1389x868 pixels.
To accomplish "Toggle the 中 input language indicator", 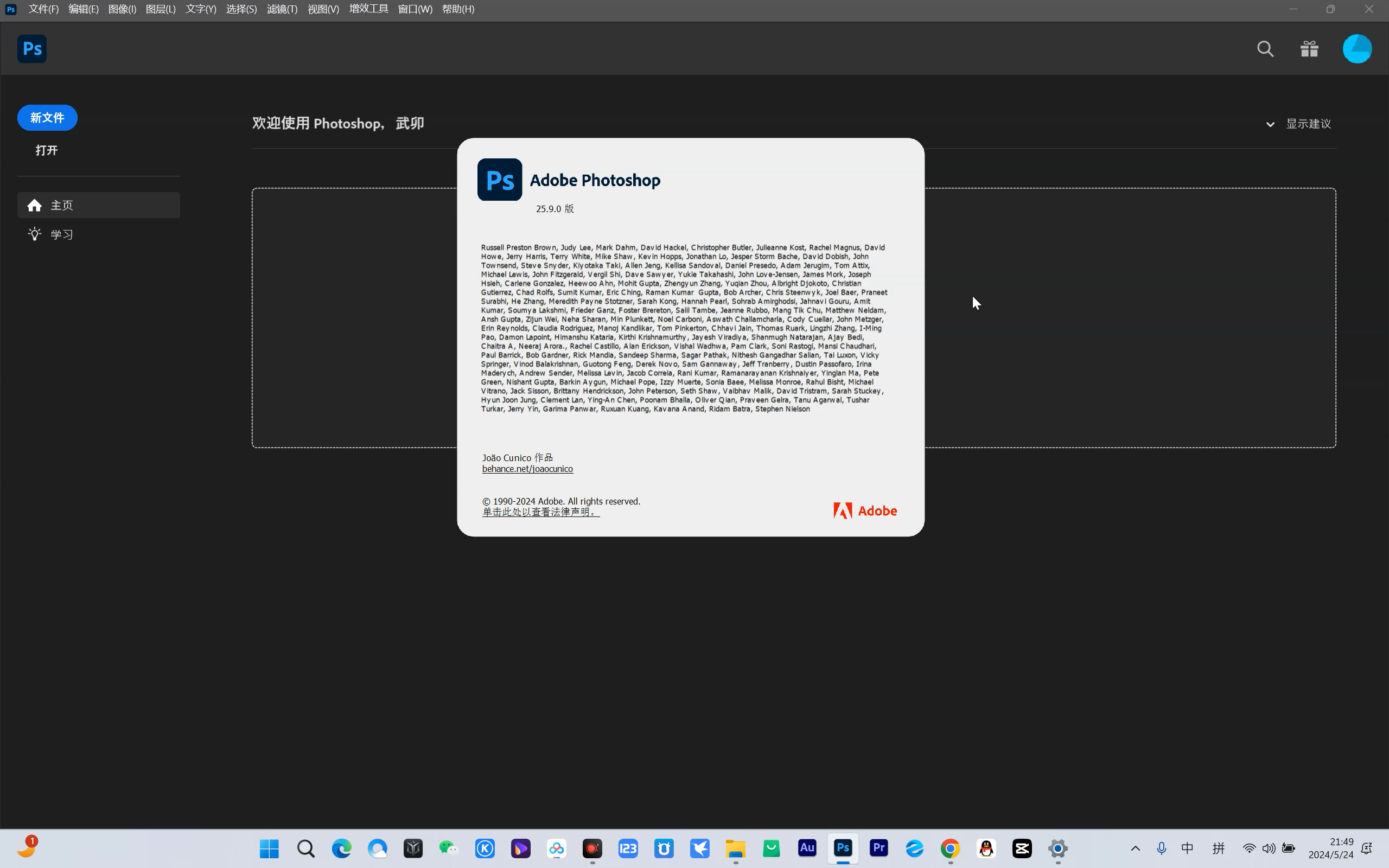I will [1187, 848].
